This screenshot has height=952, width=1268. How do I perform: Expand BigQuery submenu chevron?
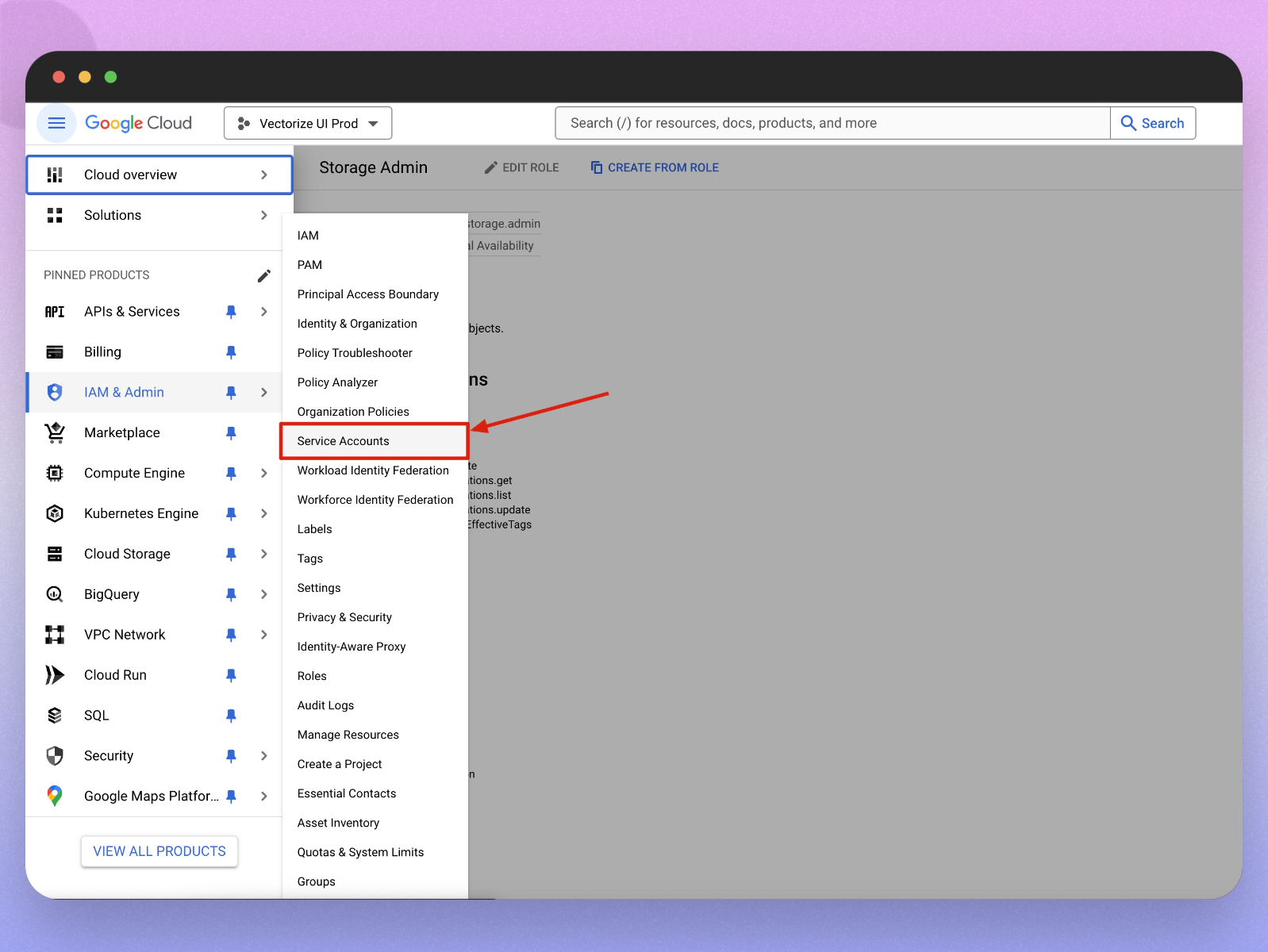[x=264, y=594]
